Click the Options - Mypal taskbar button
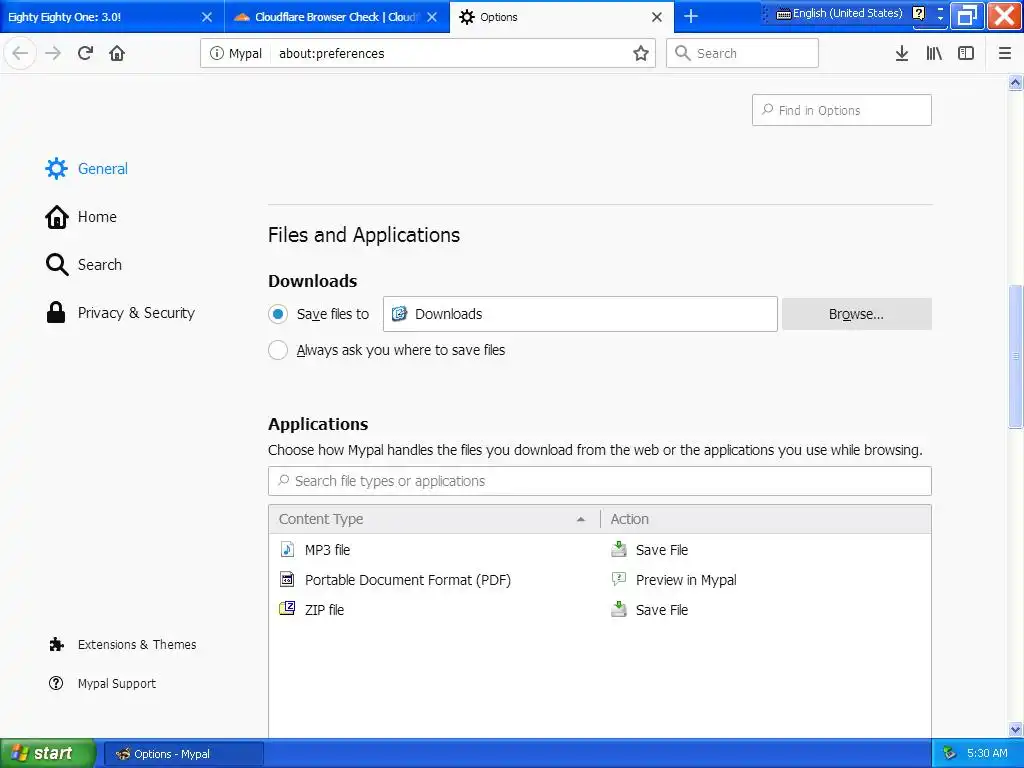Viewport: 1024px width, 768px height. coord(184,754)
